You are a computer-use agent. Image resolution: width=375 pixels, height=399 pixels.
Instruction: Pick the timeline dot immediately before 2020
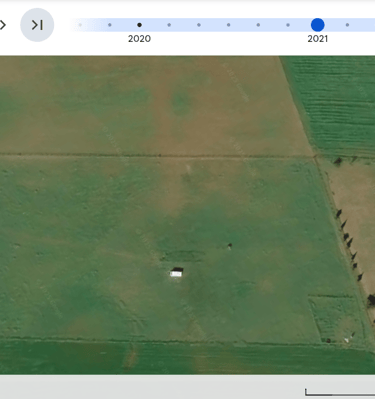point(110,25)
